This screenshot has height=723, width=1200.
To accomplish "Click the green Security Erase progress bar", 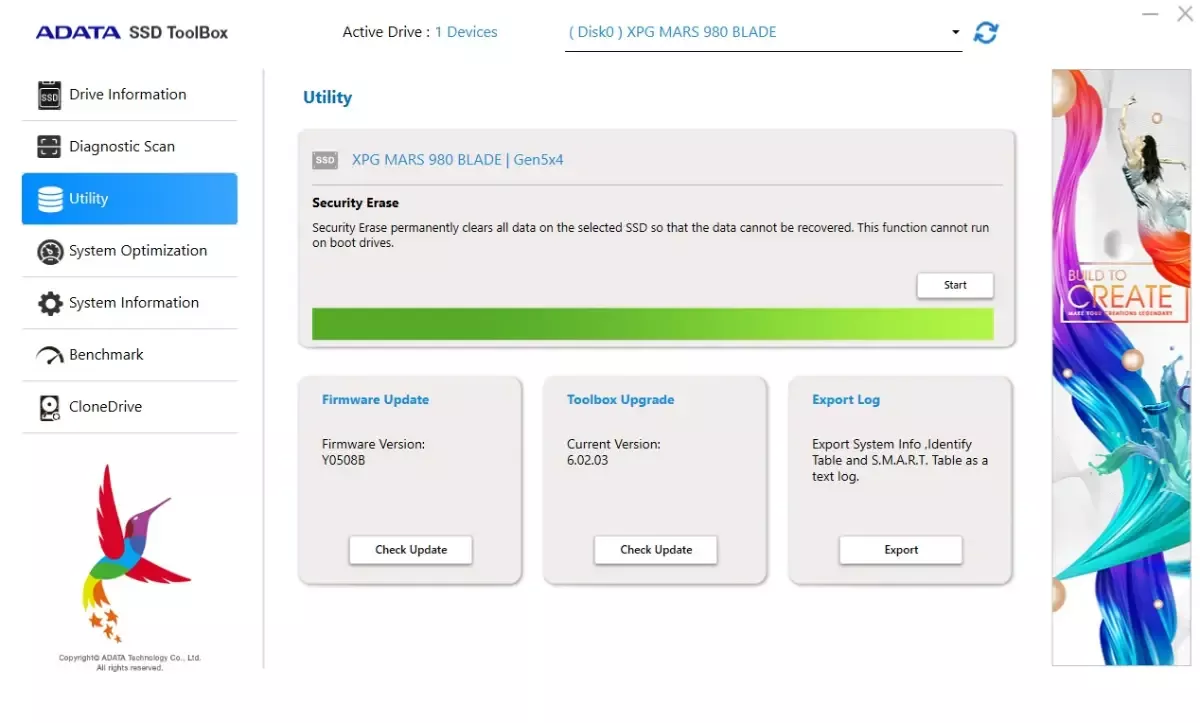I will tap(652, 324).
